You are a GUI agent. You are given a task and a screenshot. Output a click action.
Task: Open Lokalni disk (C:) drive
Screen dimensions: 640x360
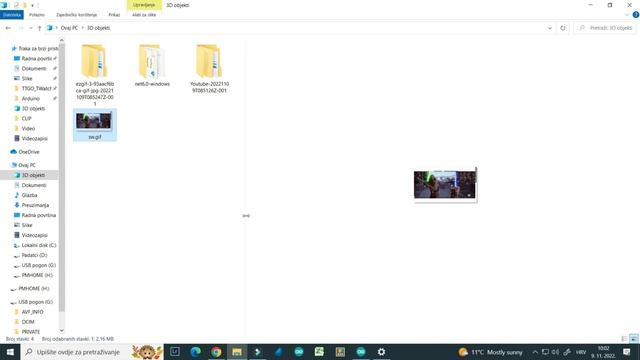(38, 245)
